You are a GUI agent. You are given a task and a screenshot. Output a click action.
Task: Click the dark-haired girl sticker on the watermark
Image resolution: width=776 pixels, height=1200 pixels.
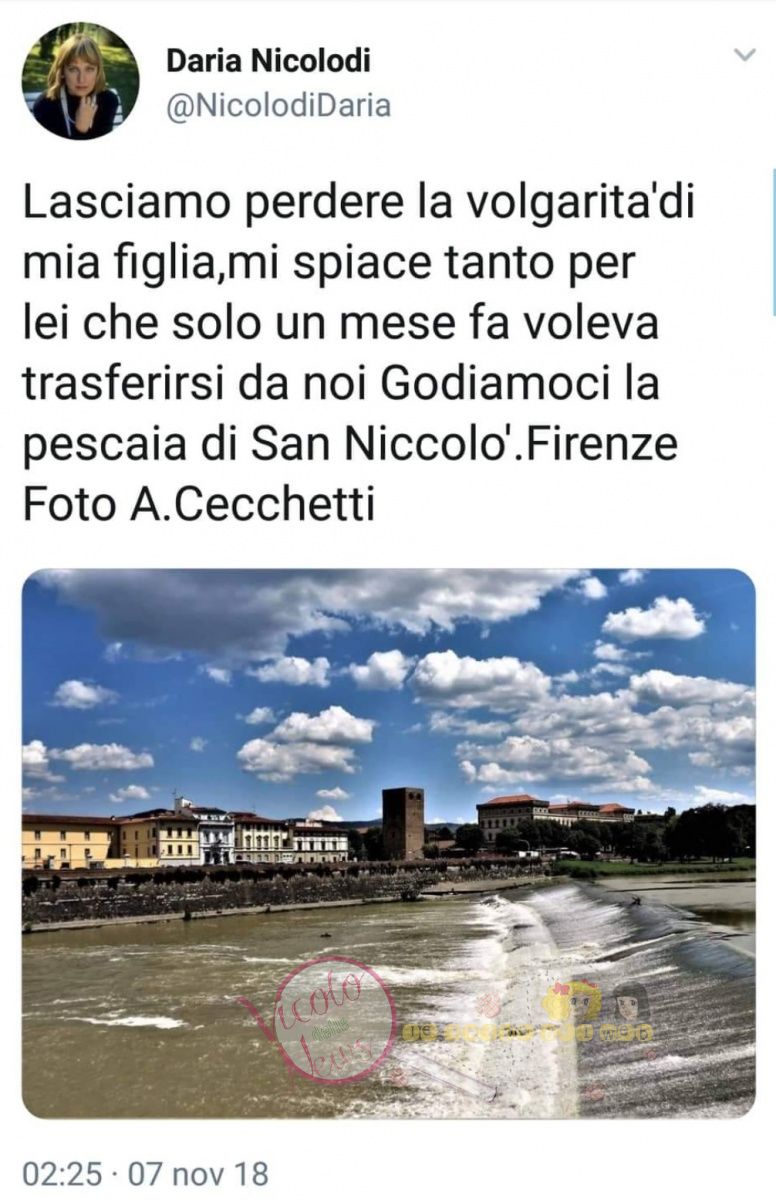632,1000
